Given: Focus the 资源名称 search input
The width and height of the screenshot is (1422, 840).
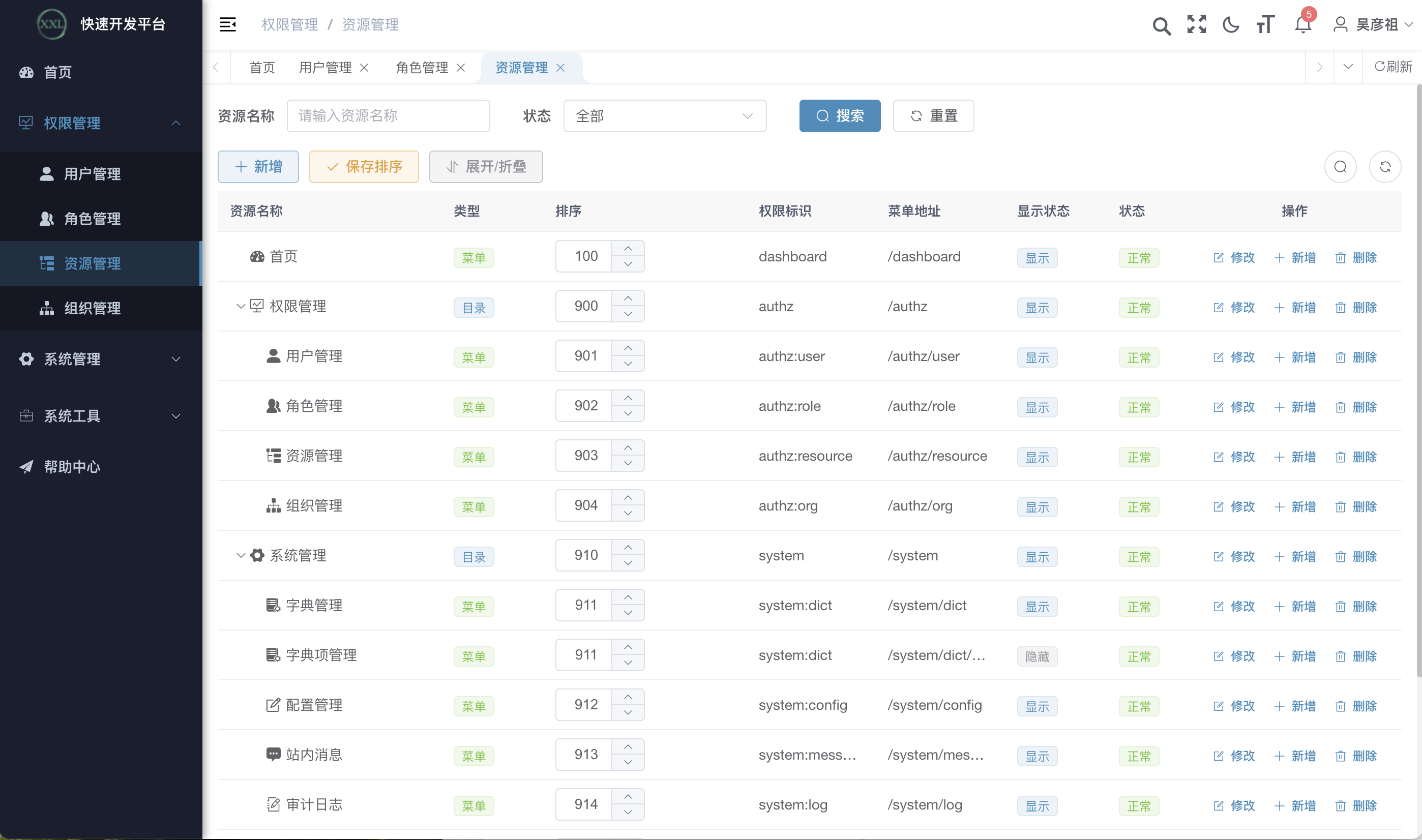Looking at the screenshot, I should pos(389,116).
